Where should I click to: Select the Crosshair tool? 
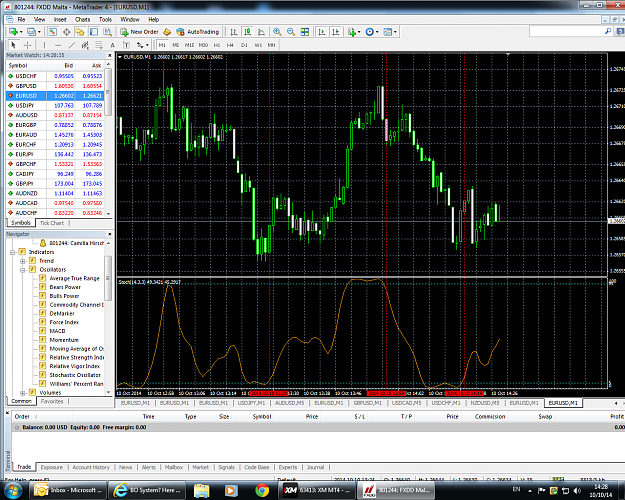pos(28,45)
